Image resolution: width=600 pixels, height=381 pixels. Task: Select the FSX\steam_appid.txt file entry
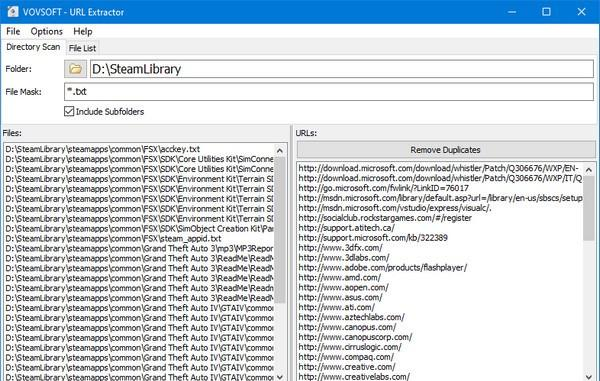[x=113, y=239]
